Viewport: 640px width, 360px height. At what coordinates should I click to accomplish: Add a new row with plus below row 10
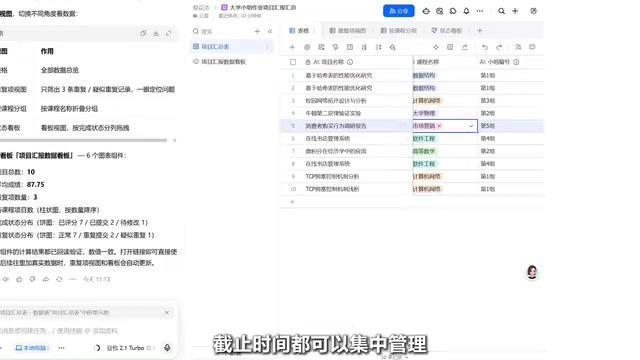click(292, 202)
